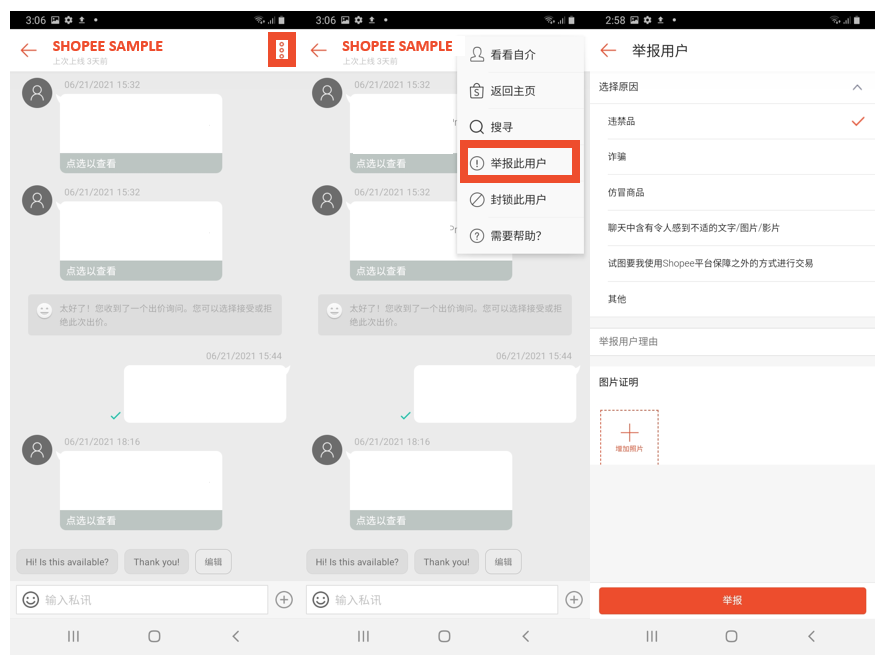Choose 返回主页 menu entry
The width and height of the screenshot is (886, 667).
[520, 91]
